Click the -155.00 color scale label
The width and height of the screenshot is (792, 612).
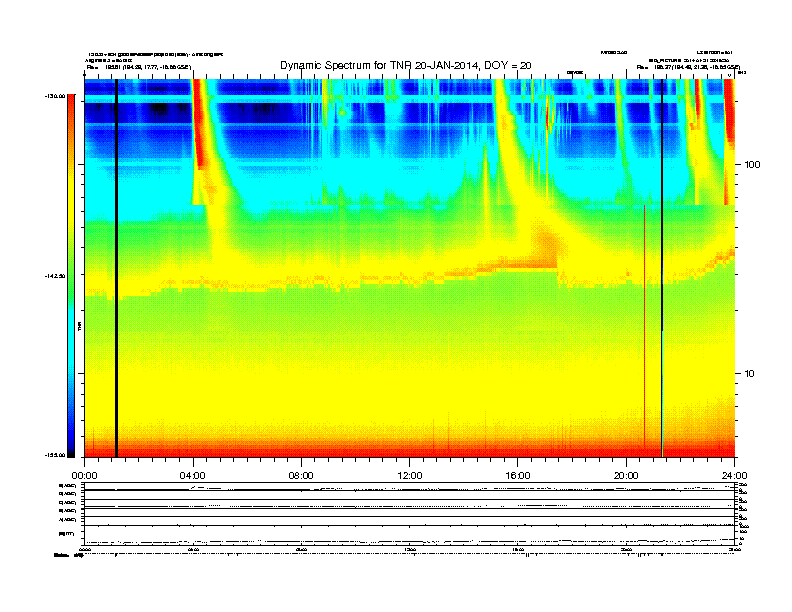click(55, 455)
